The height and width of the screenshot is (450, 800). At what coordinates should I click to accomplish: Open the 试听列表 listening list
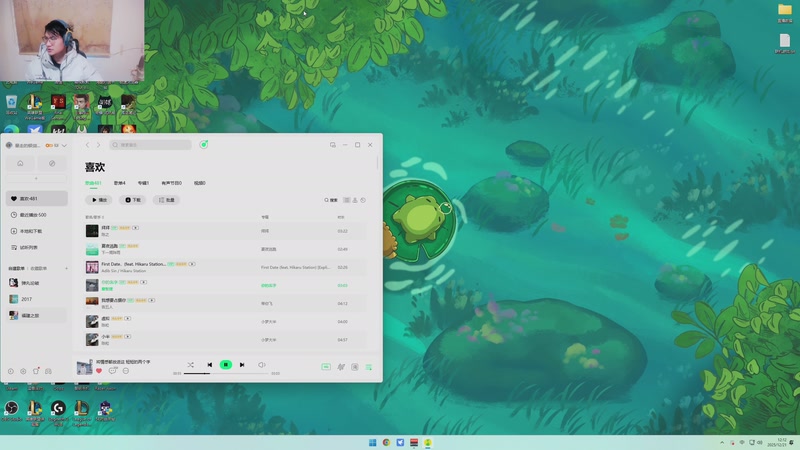36,247
